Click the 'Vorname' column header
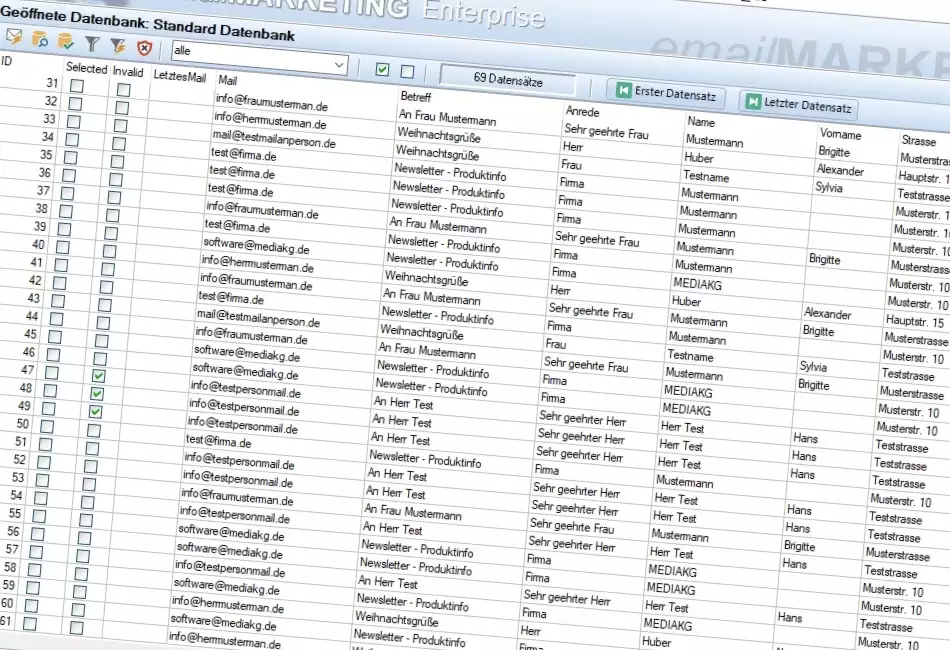The height and width of the screenshot is (650, 950). pyautogui.click(x=840, y=134)
